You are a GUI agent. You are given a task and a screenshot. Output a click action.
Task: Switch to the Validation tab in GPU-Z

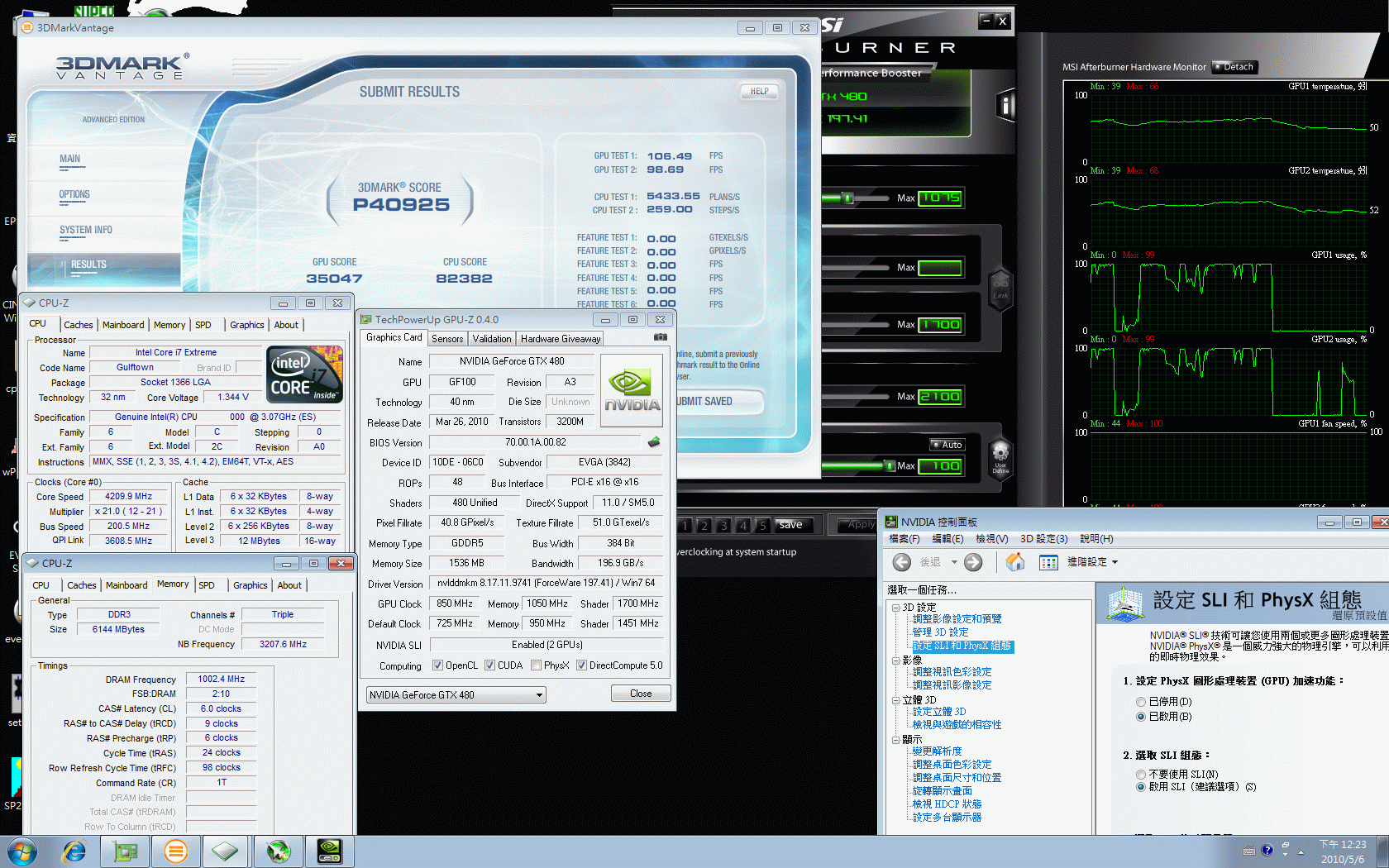[x=492, y=339]
